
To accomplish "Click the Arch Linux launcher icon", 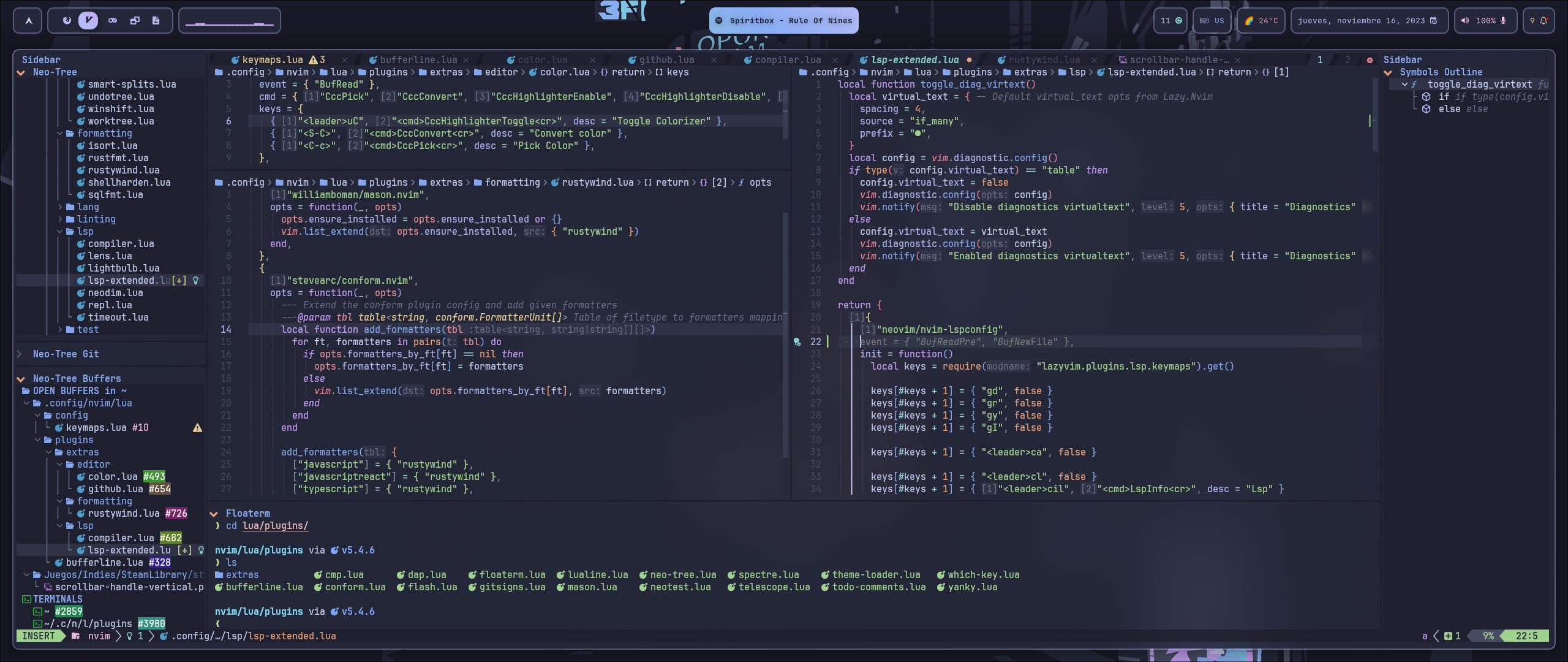I will (28, 21).
